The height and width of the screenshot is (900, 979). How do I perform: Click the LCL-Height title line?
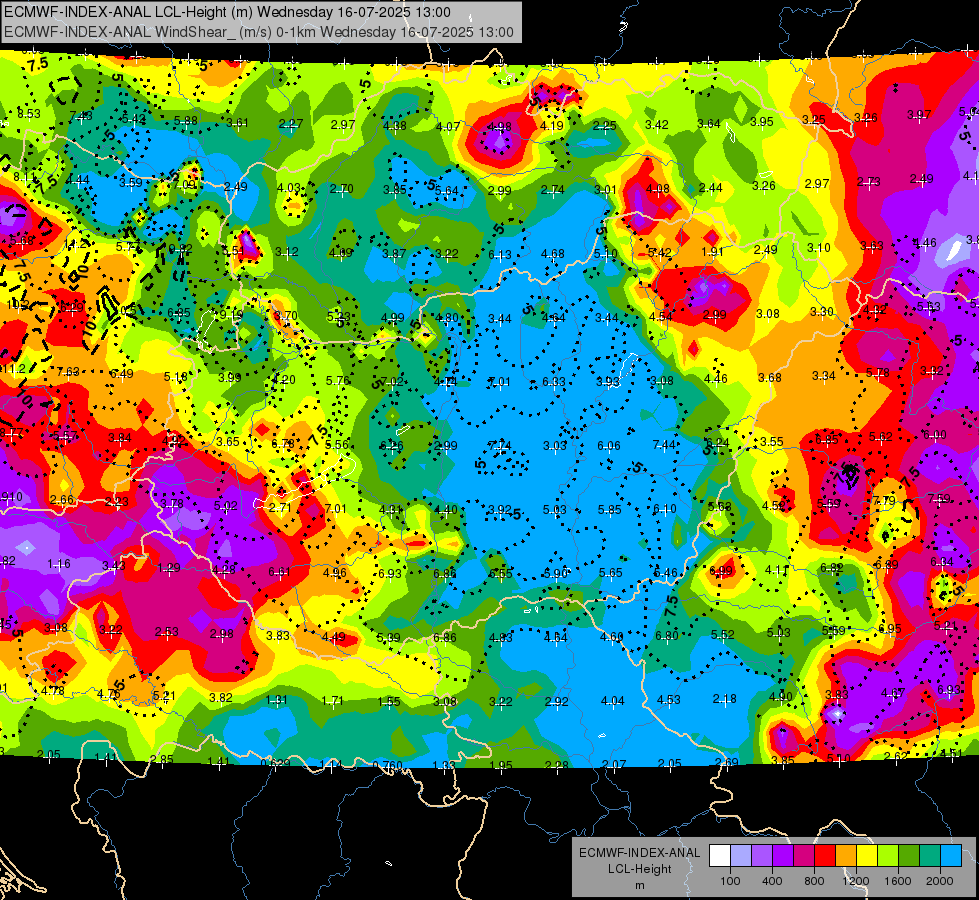pos(227,12)
